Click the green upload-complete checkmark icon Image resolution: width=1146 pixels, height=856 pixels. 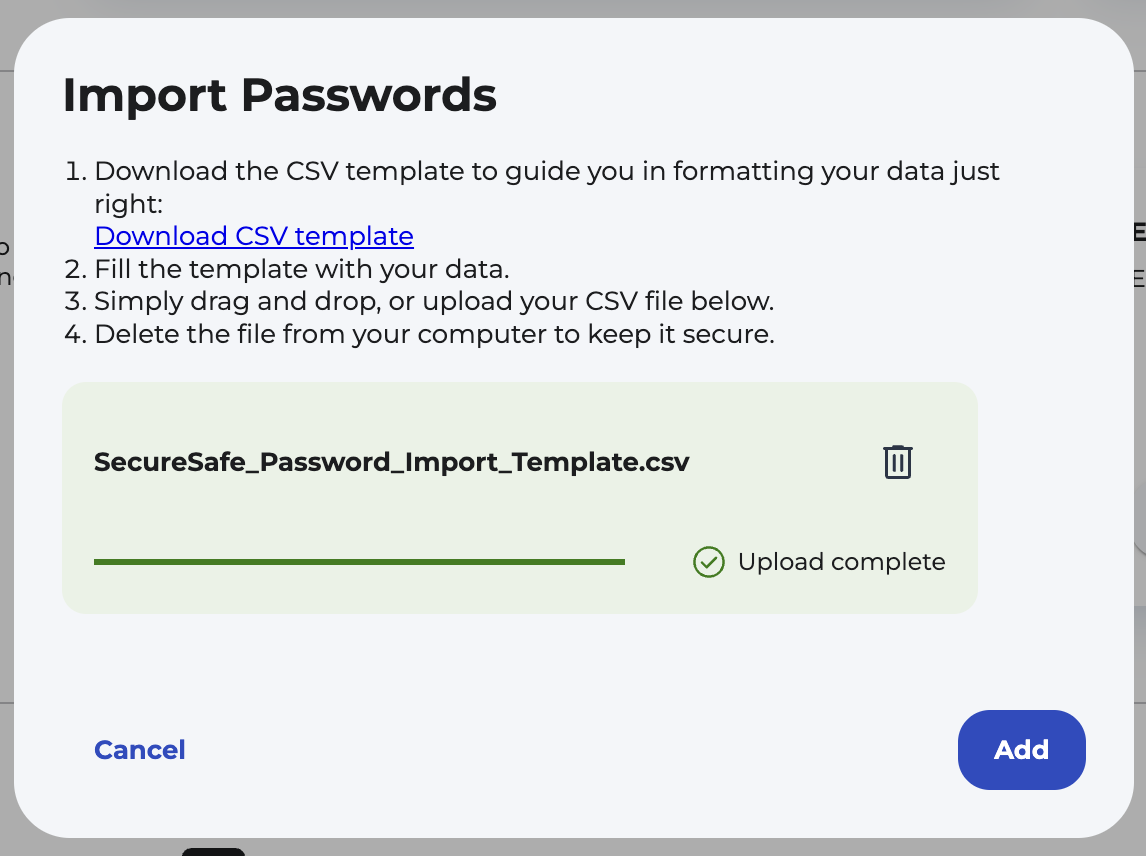click(x=708, y=562)
